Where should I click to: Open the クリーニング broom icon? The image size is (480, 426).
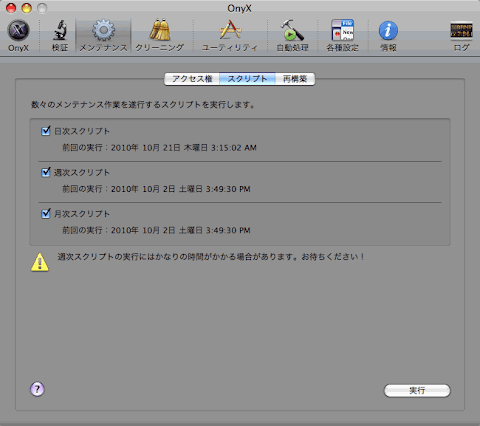160,36
